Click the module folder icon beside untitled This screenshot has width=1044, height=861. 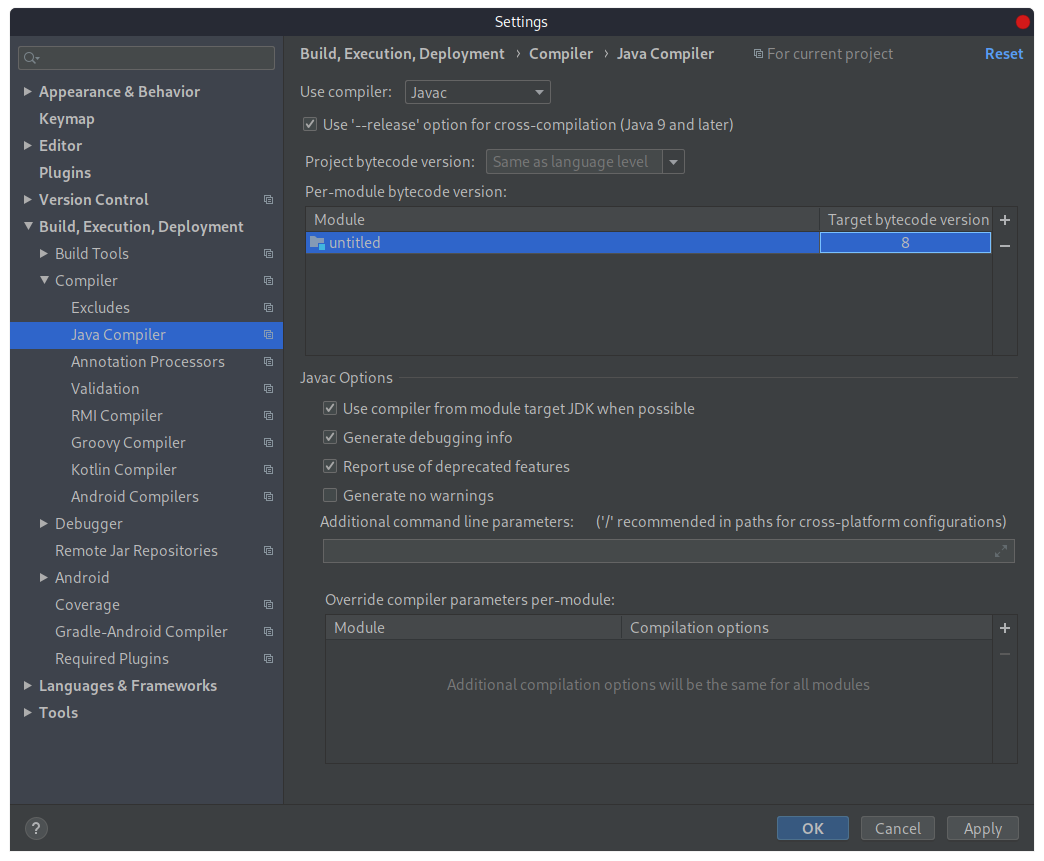316,242
